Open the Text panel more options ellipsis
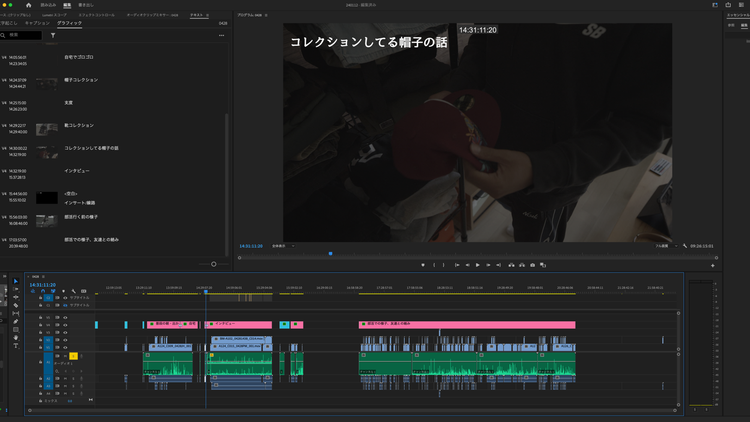750x422 pixels. (x=221, y=35)
